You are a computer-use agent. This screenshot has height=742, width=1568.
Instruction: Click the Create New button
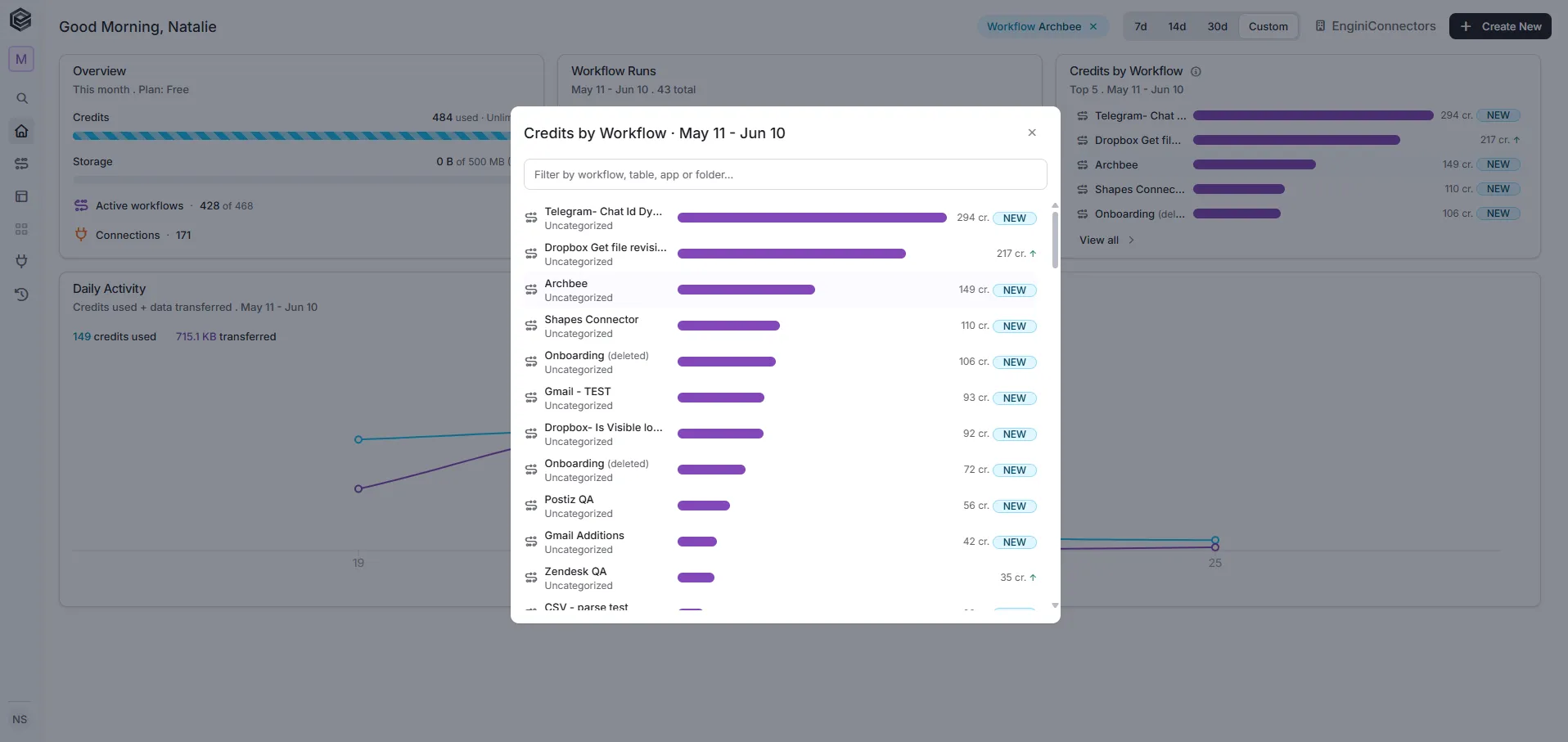(x=1500, y=26)
